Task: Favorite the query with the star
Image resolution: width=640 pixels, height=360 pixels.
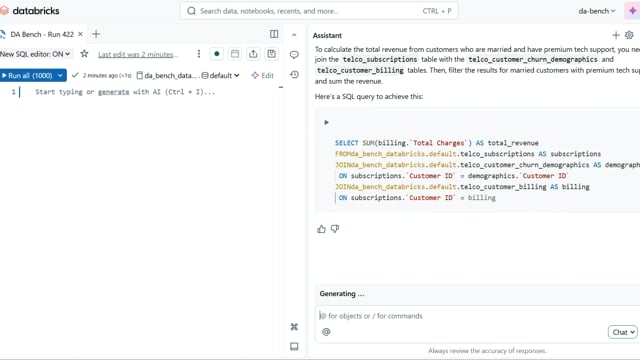Action: [x=84, y=54]
